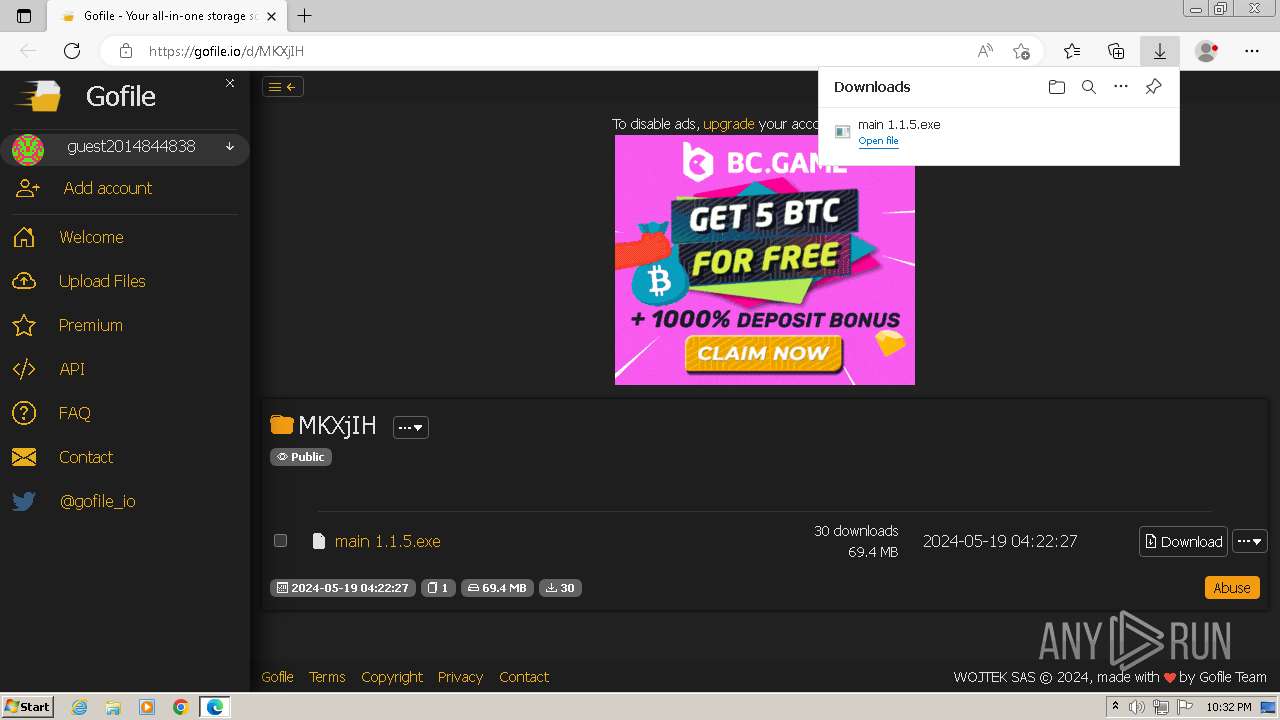Open the Privacy footer link
Image resolution: width=1280 pixels, height=720 pixels.
click(x=460, y=677)
